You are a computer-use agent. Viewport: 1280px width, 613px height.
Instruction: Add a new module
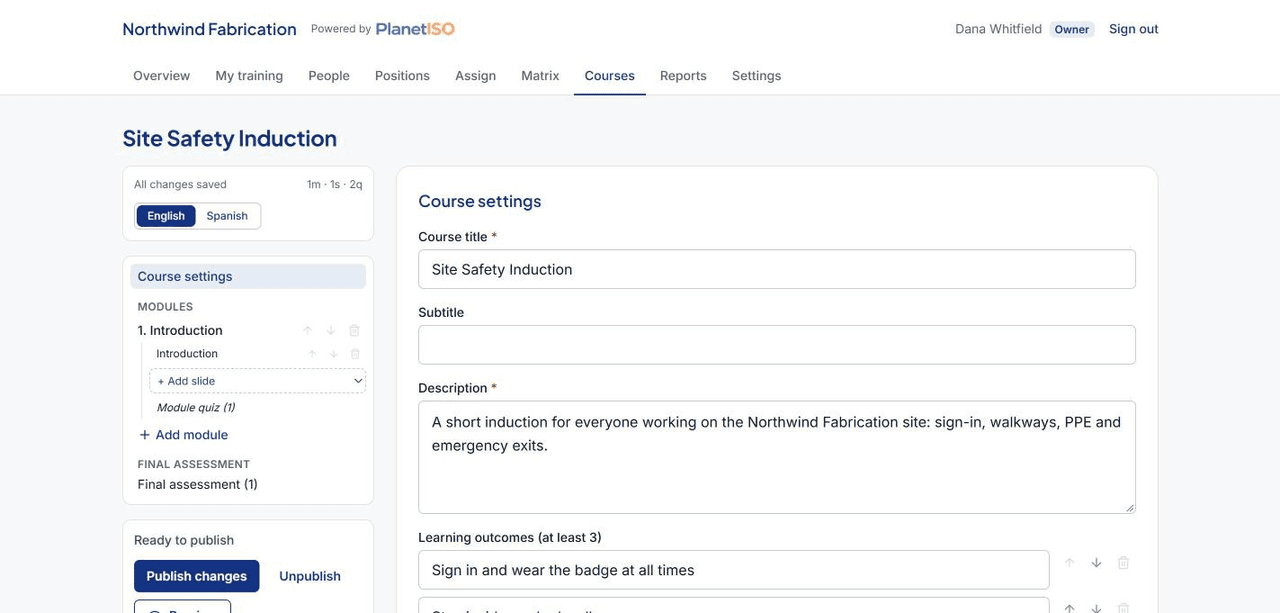pyautogui.click(x=183, y=435)
